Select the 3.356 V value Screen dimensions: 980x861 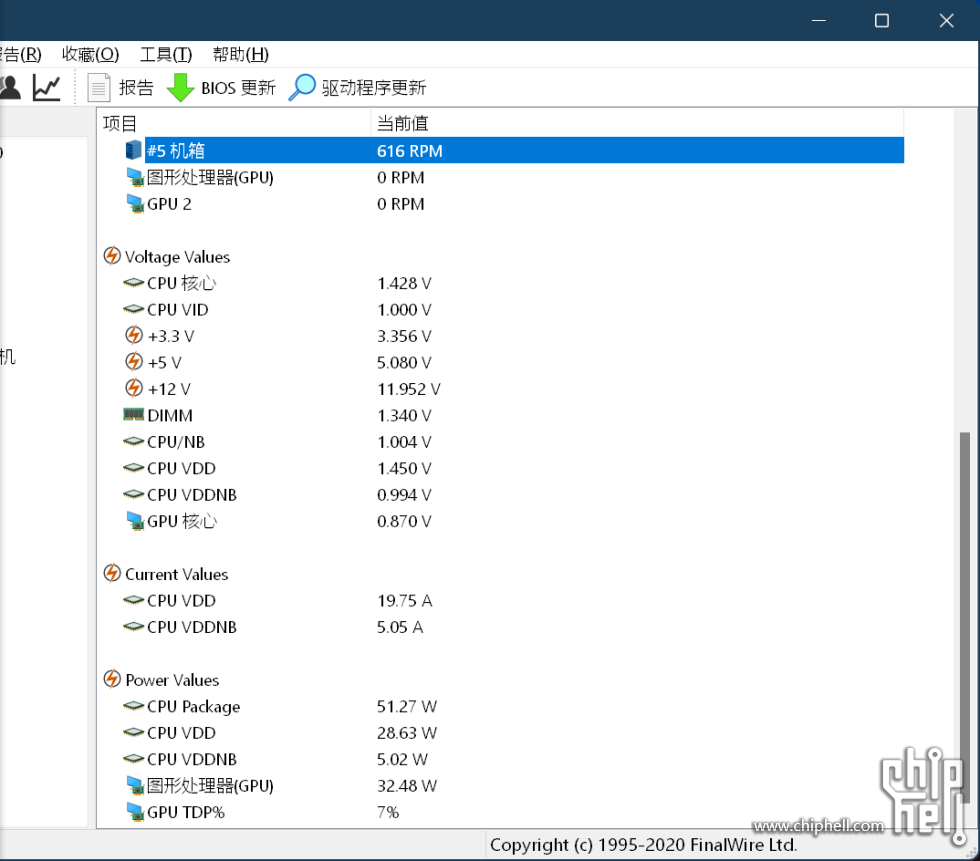404,336
